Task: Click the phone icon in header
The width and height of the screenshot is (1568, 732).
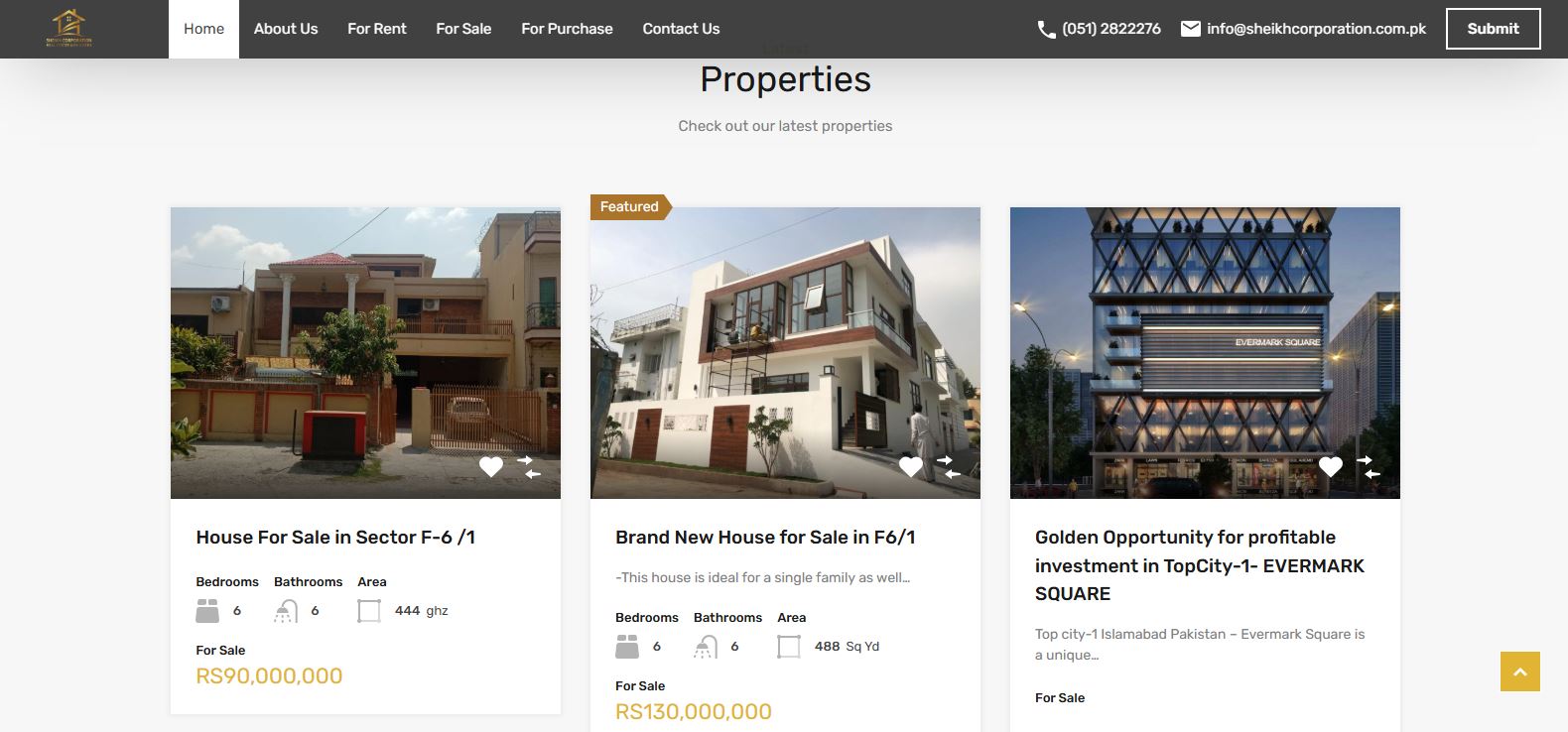Action: (1046, 30)
